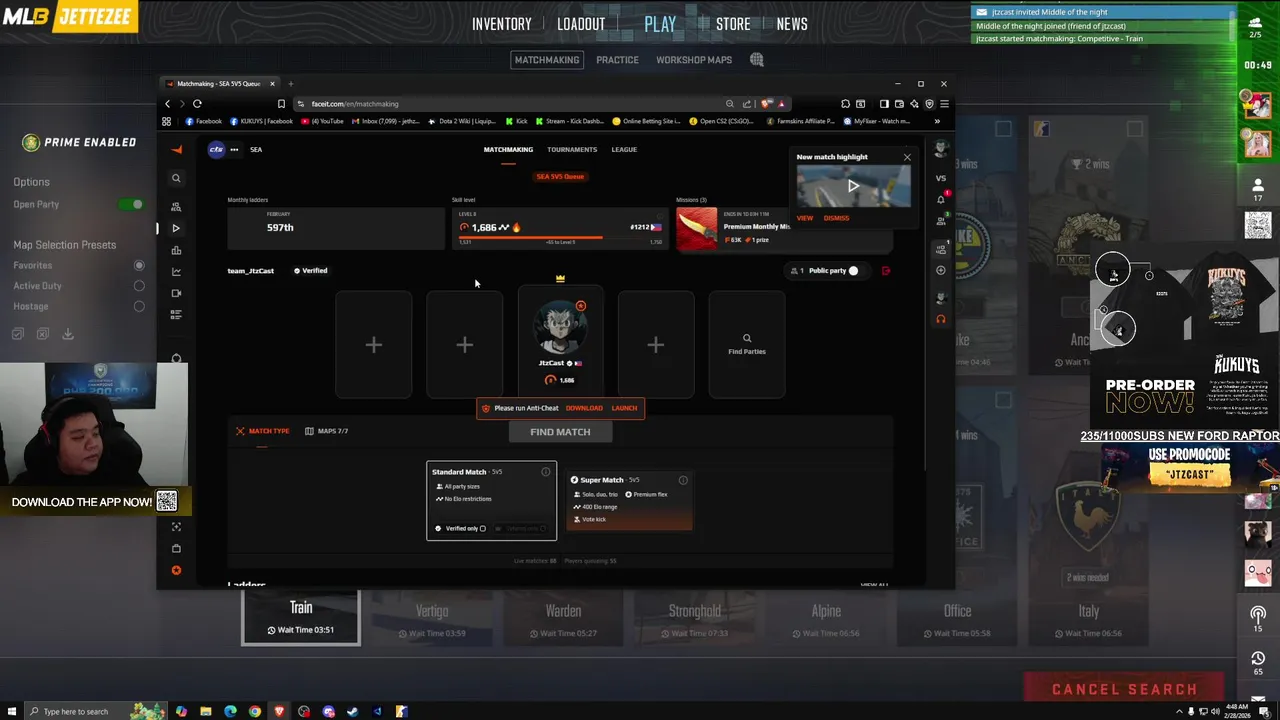Click the skill level Elo progress bar
This screenshot has height=720, width=1280.
[x=560, y=238]
